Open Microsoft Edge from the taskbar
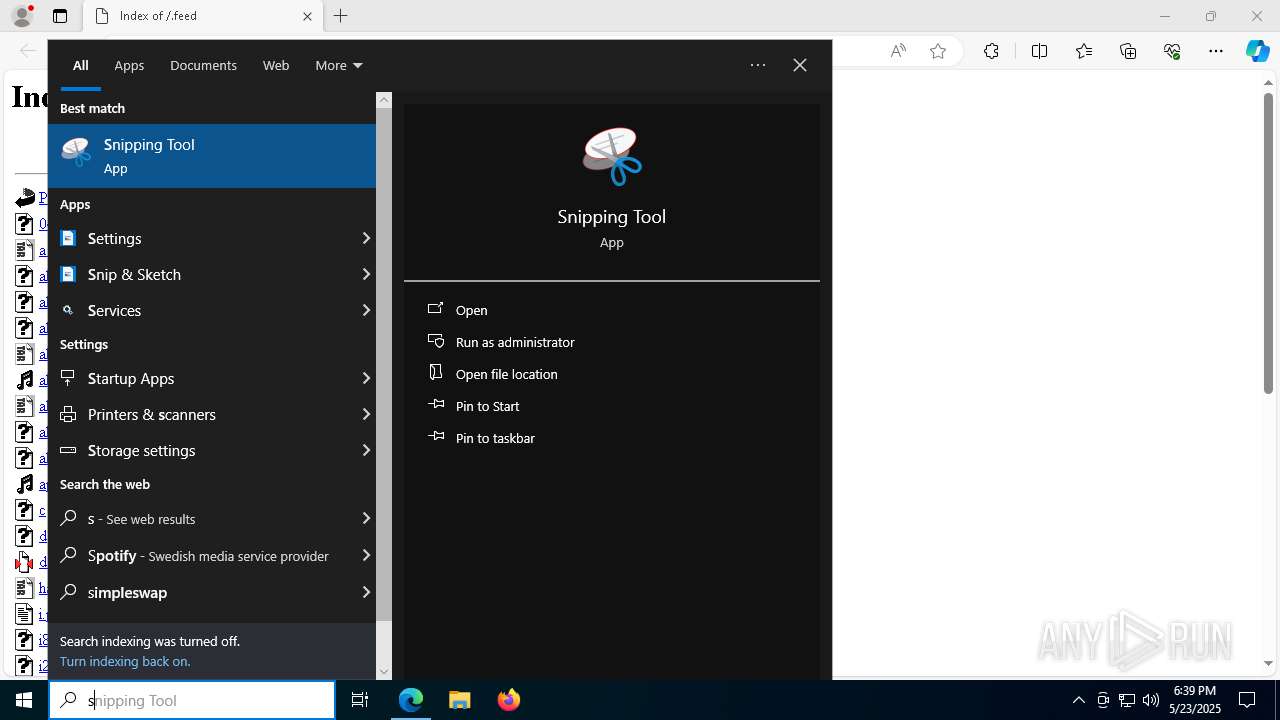The width and height of the screenshot is (1280, 720). point(411,700)
